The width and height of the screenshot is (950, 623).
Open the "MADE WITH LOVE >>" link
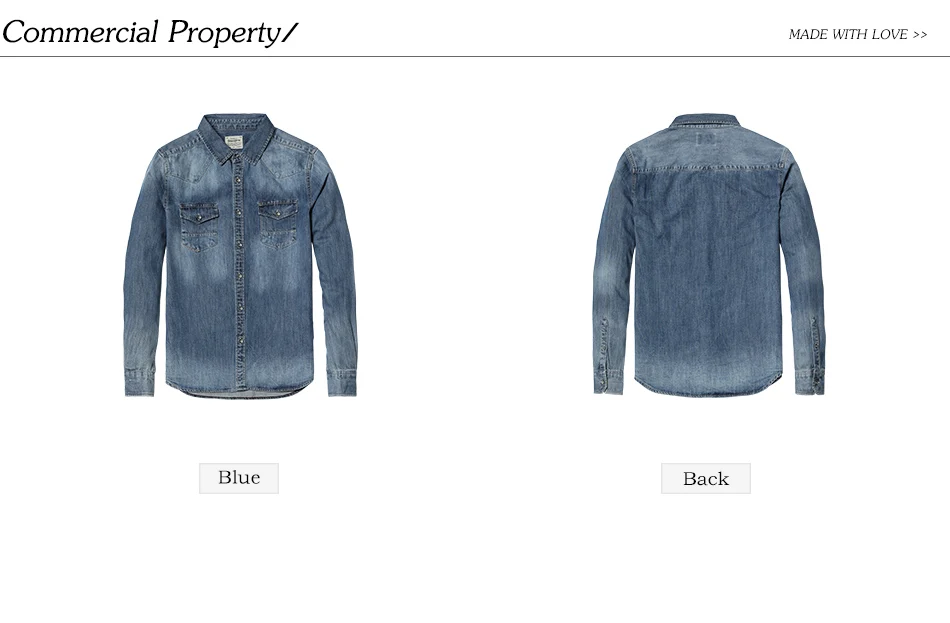(x=858, y=35)
